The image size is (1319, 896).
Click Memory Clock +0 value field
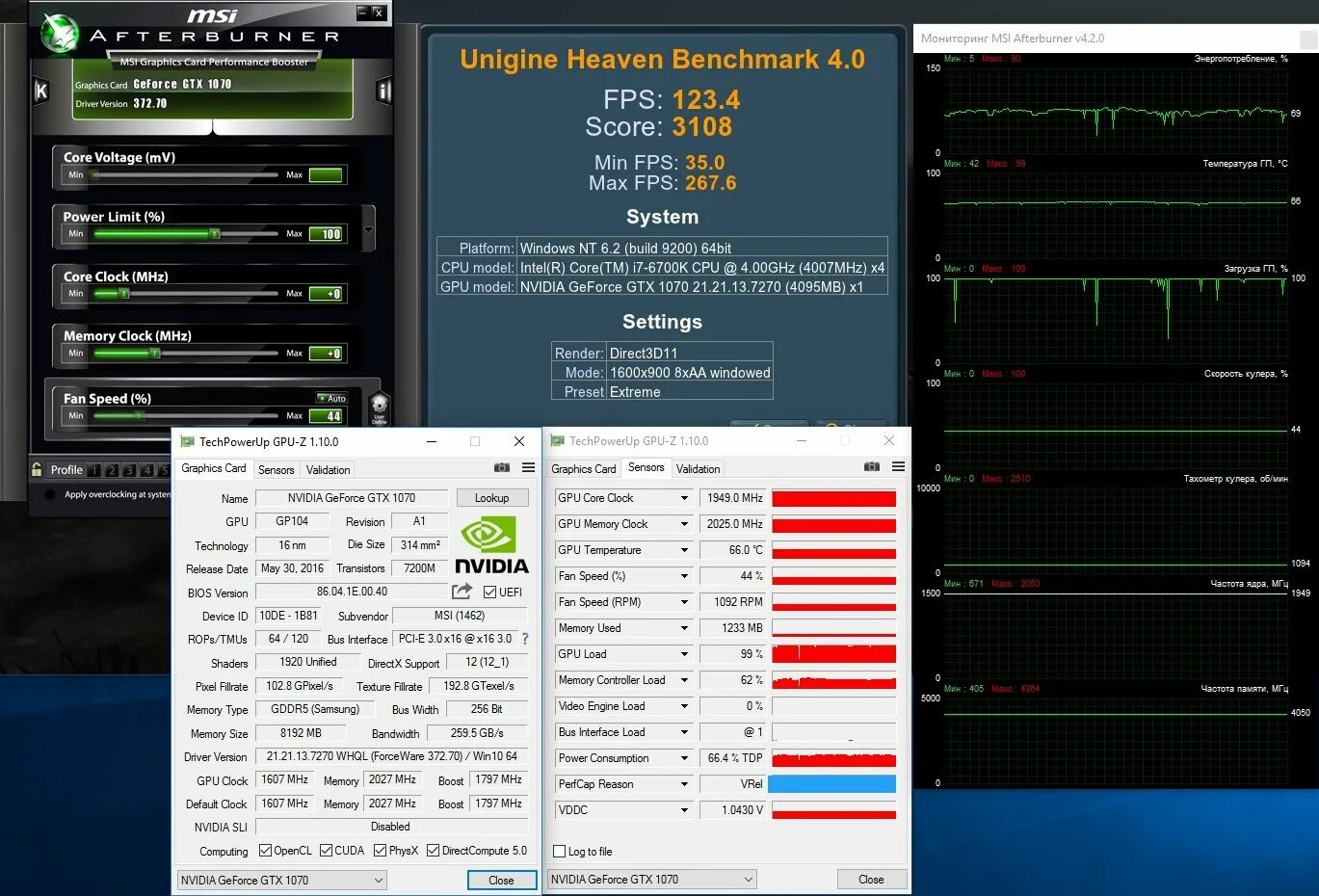tap(326, 354)
